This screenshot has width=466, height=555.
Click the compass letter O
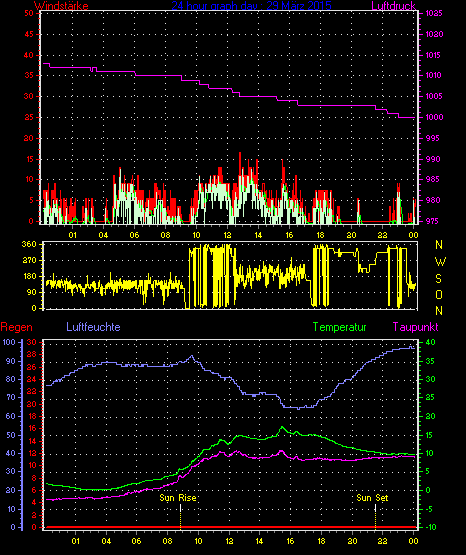pyautogui.click(x=439, y=294)
